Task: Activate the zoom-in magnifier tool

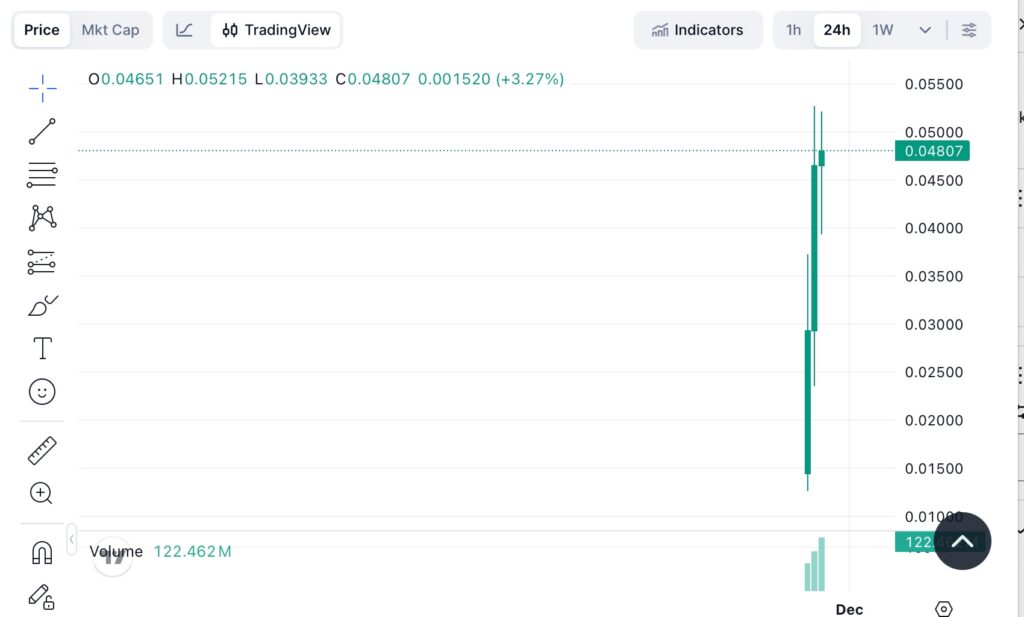Action: 41,493
